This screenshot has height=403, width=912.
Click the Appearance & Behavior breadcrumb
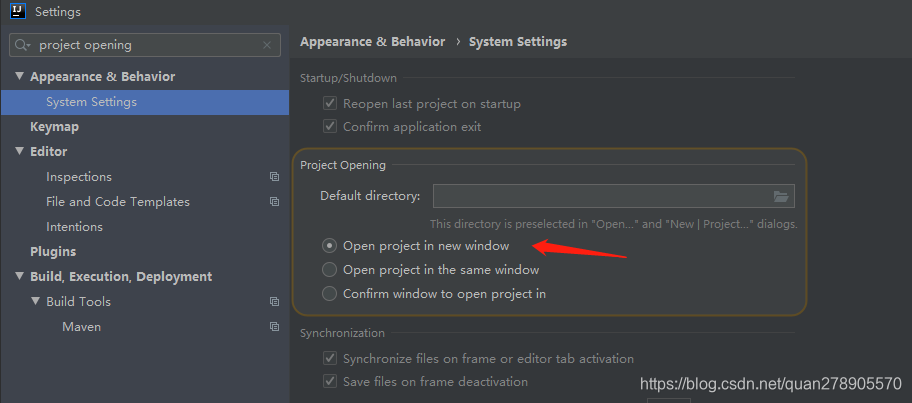(372, 42)
